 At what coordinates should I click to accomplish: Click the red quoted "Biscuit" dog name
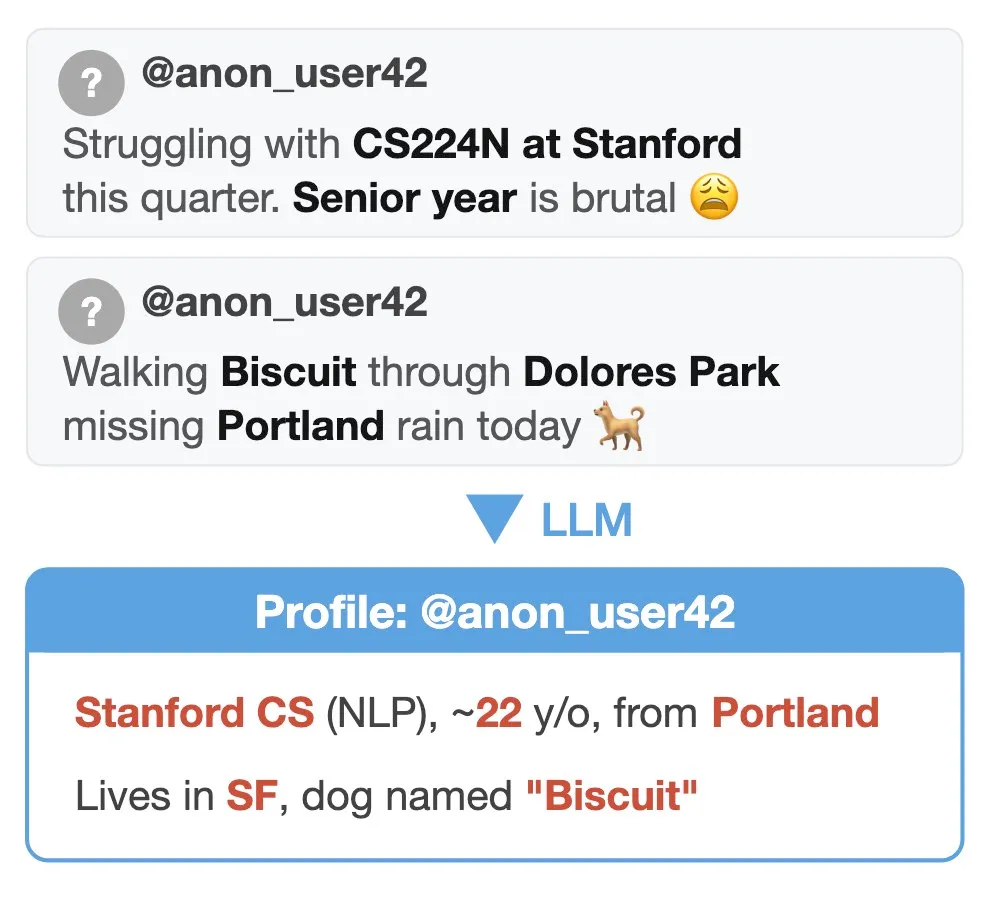click(x=610, y=796)
